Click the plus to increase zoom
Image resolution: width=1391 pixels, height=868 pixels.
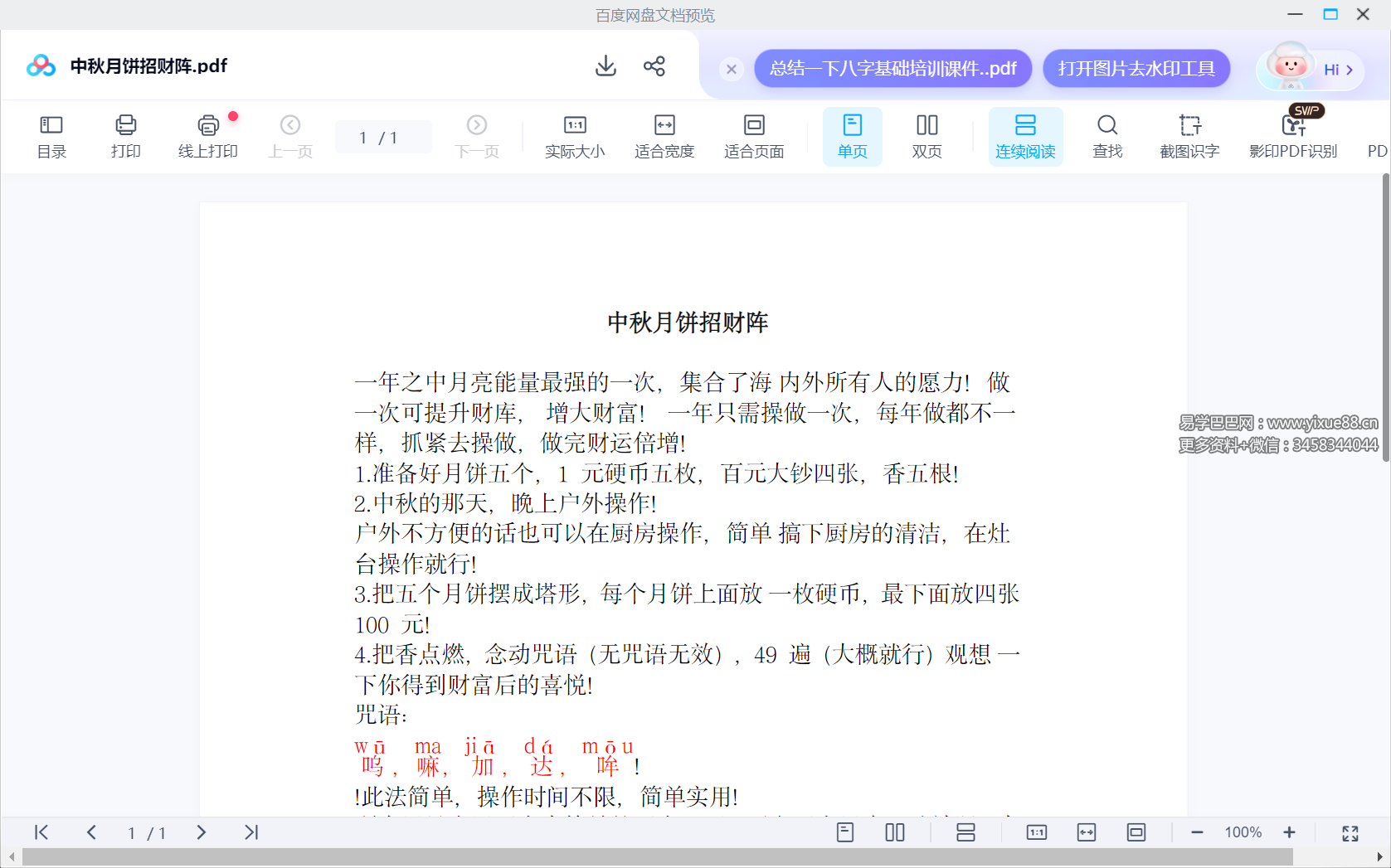click(x=1290, y=832)
